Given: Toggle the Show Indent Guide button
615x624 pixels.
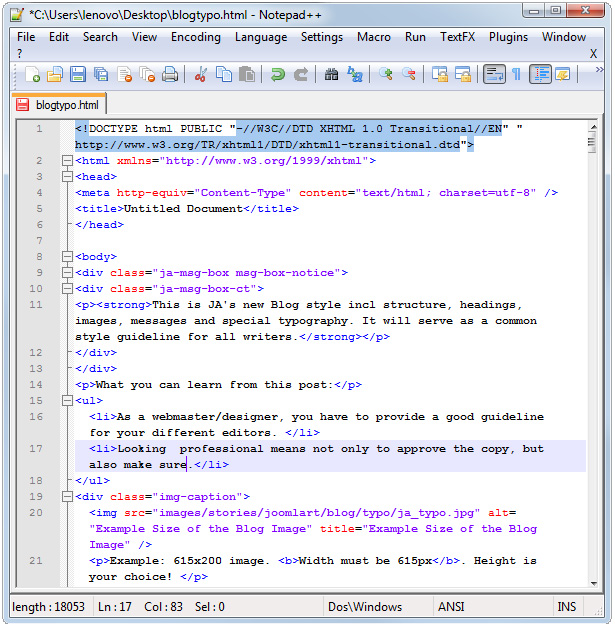Looking at the screenshot, I should (540, 75).
